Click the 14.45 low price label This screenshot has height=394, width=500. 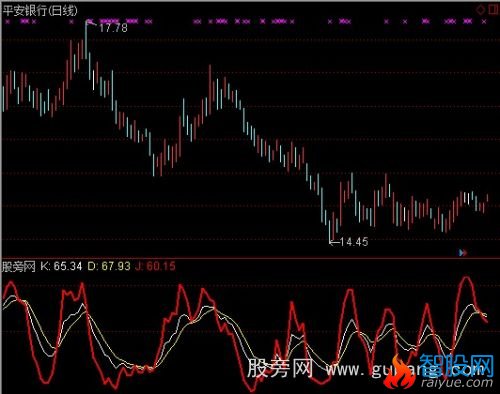point(354,242)
